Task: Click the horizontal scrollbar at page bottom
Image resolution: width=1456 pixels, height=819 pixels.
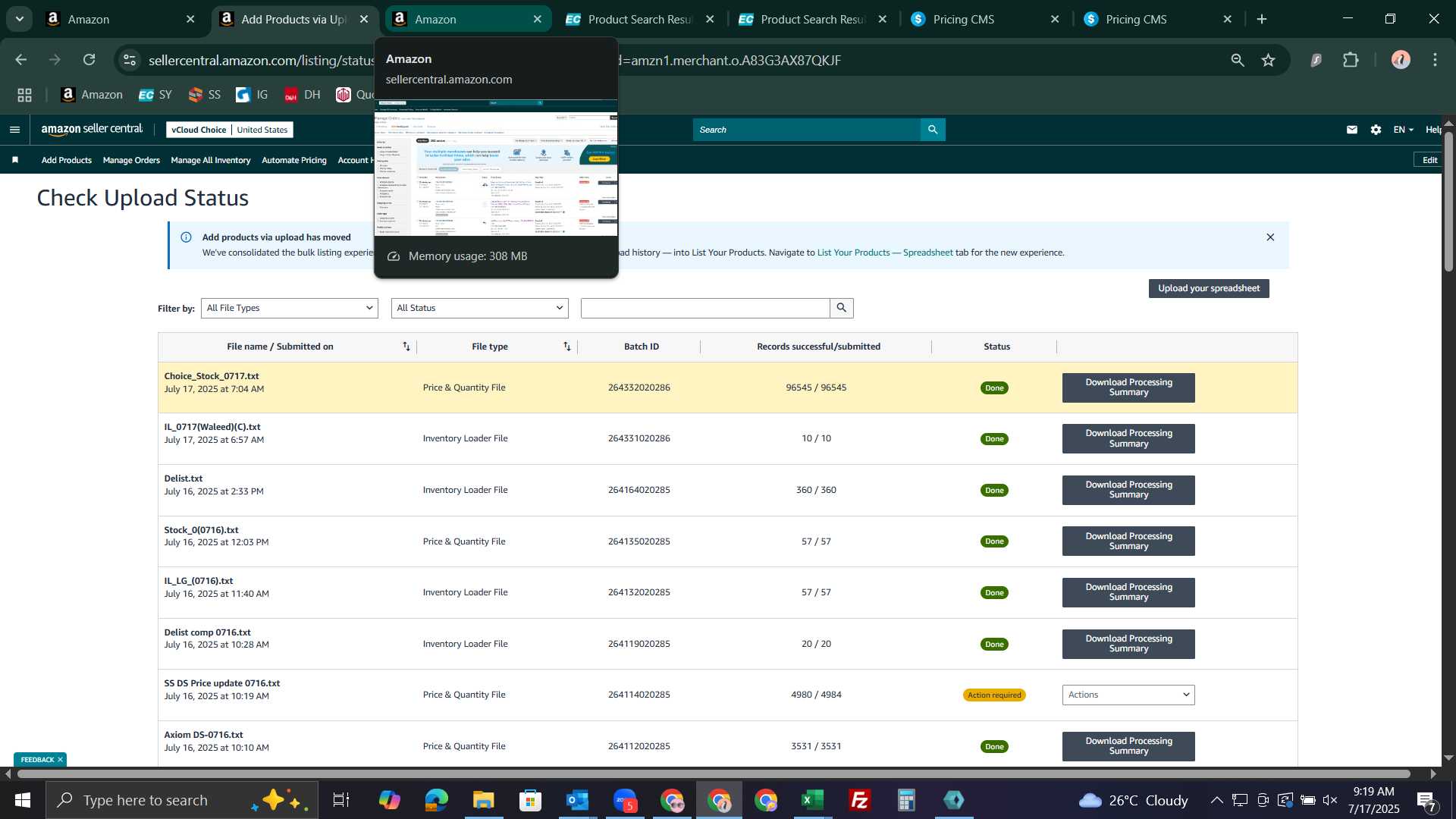Action: pyautogui.click(x=713, y=774)
